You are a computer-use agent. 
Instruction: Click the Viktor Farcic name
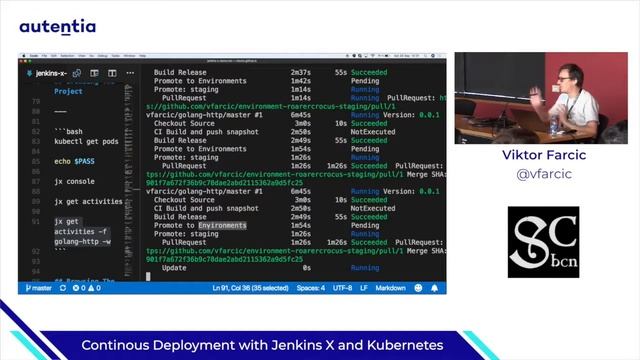[544, 155]
